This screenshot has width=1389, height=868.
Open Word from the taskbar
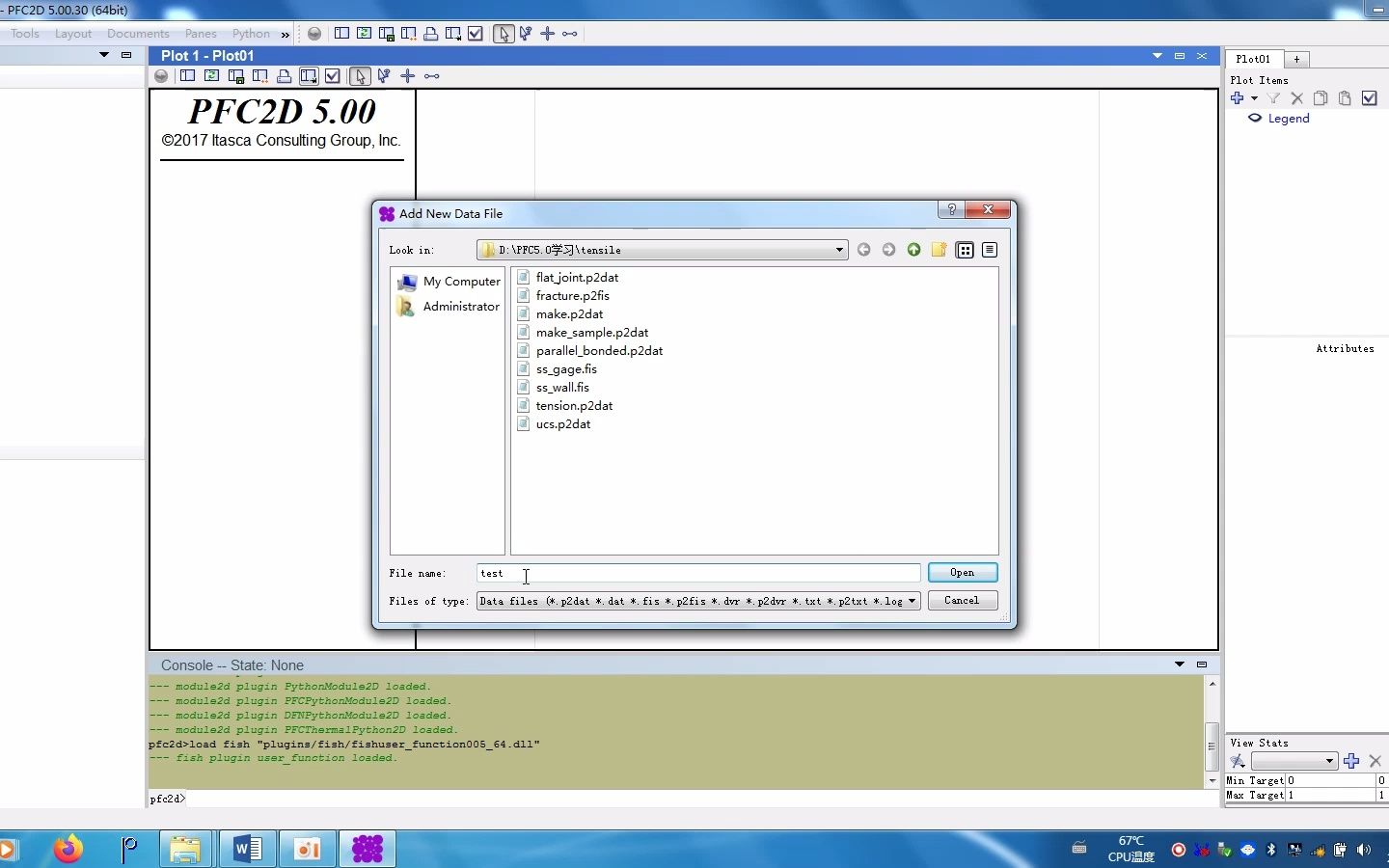[x=248, y=849]
